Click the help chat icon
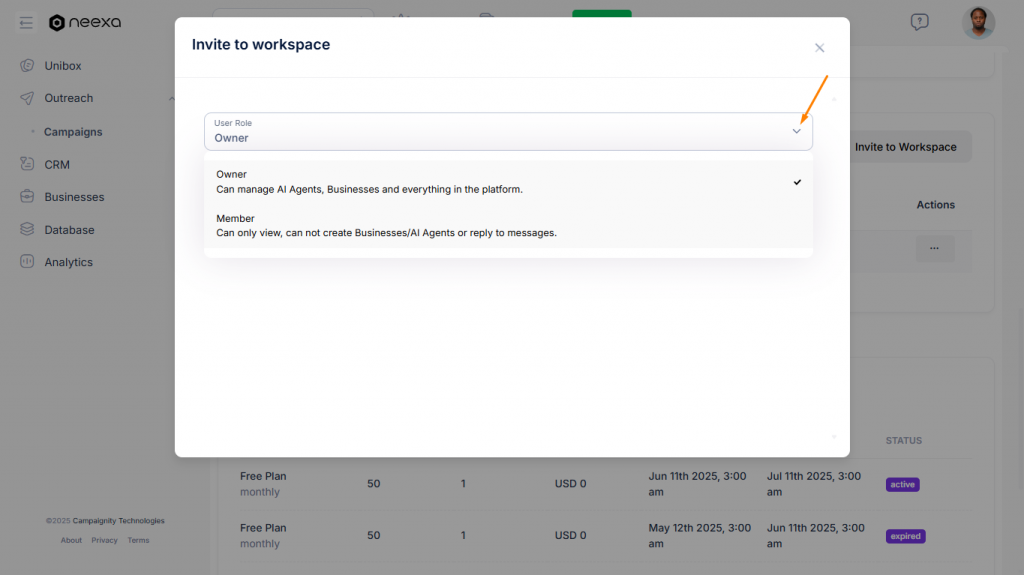The width and height of the screenshot is (1024, 575). pyautogui.click(x=920, y=22)
